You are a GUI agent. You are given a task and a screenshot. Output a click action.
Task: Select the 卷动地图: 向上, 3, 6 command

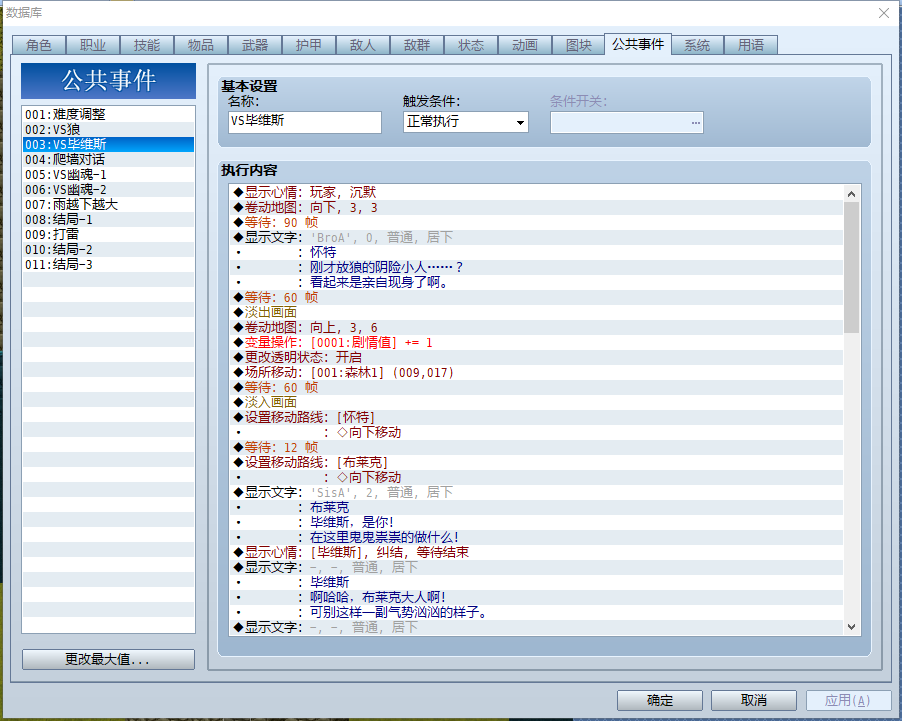[x=536, y=327]
